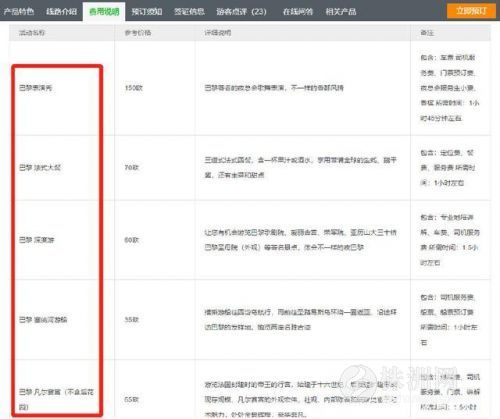This screenshot has height=419, width=500.
Task: Open the 相关产品 tab
Action: [341, 12]
